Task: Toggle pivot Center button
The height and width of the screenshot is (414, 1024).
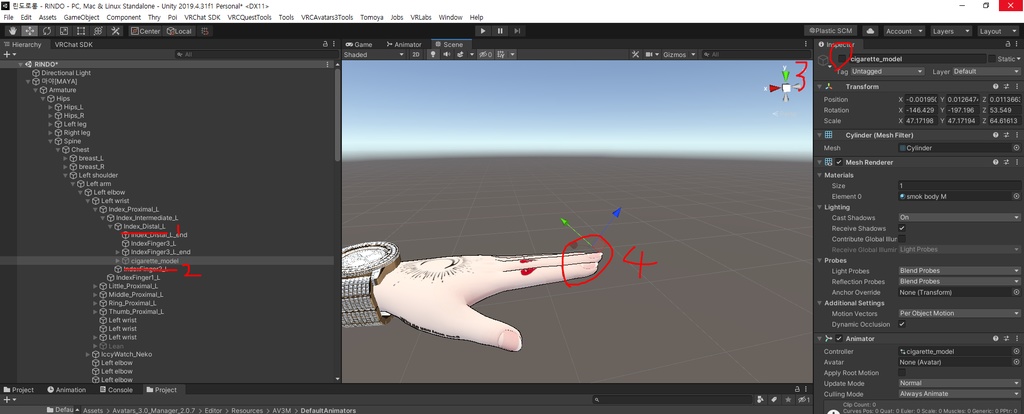Action: [144, 31]
